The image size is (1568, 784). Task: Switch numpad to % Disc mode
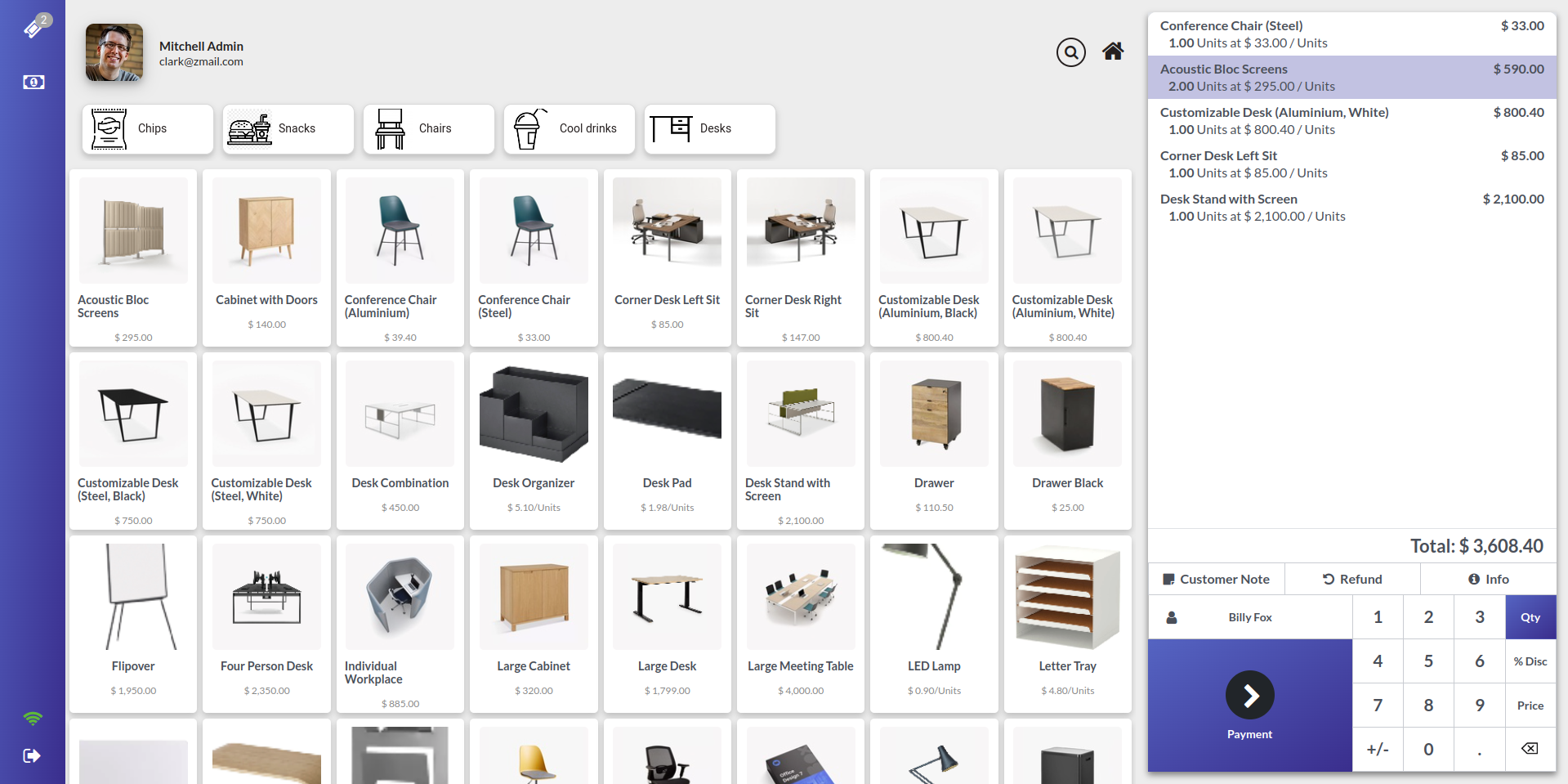1530,661
